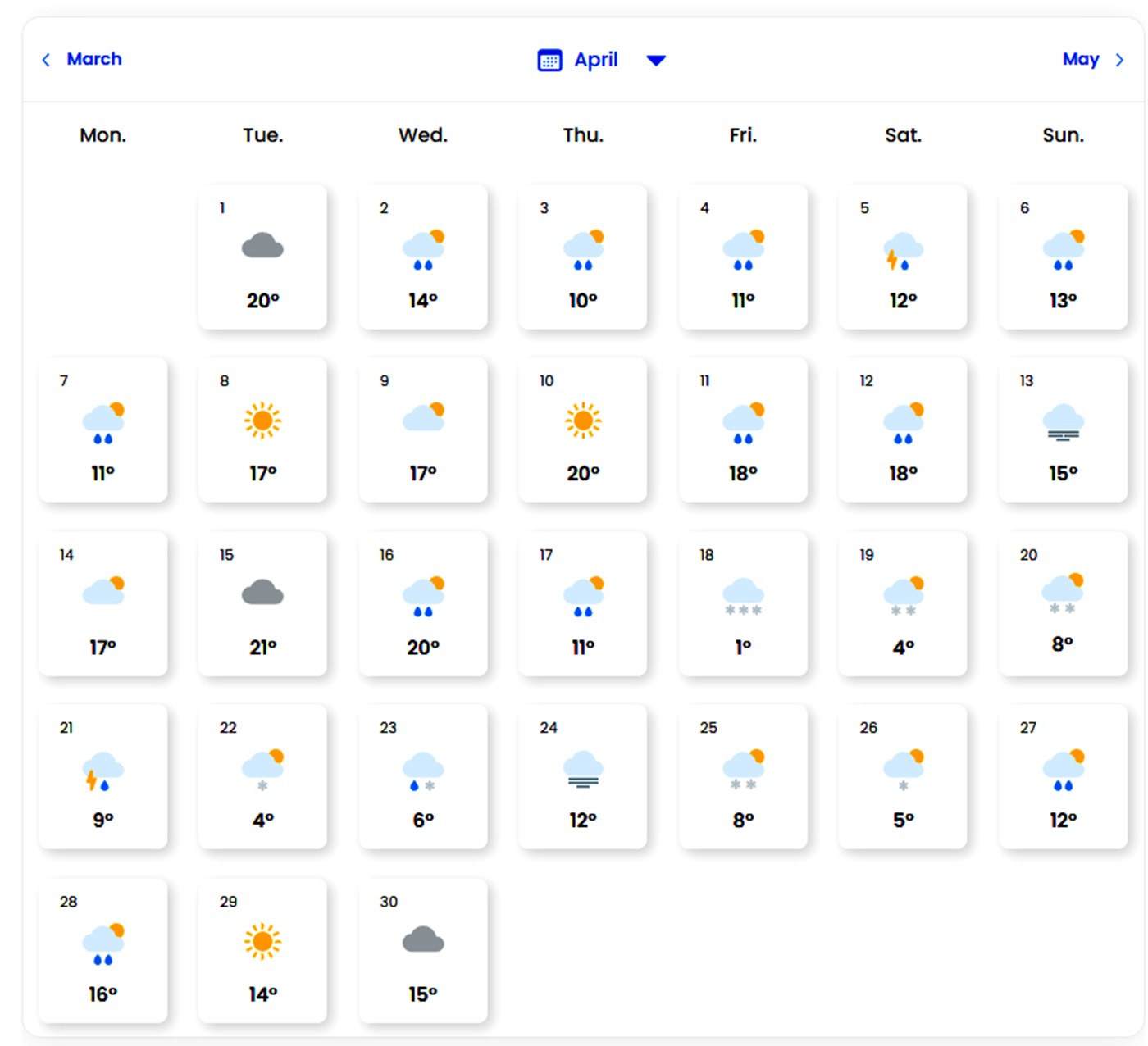The height and width of the screenshot is (1046, 1148).
Task: Select the April 10 temperature 20°
Action: tap(583, 474)
